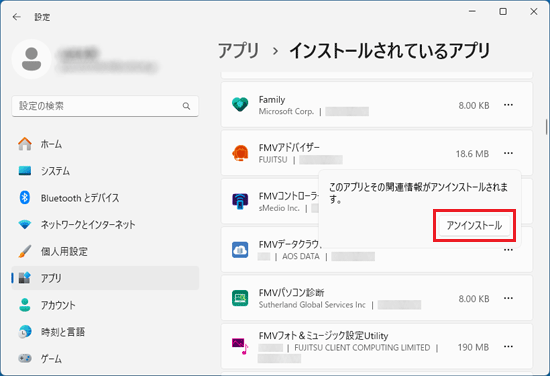Click the user profile avatar icon
Viewport: 550px width, 376px height.
tap(32, 59)
